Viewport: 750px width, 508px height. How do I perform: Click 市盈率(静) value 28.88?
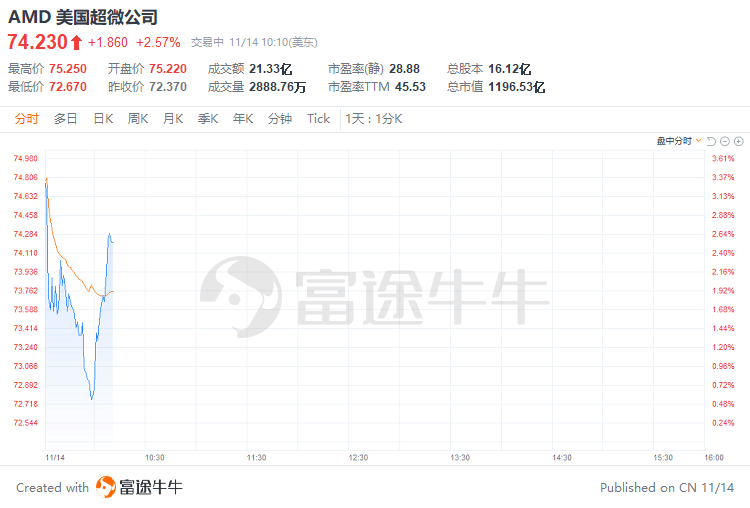click(404, 69)
